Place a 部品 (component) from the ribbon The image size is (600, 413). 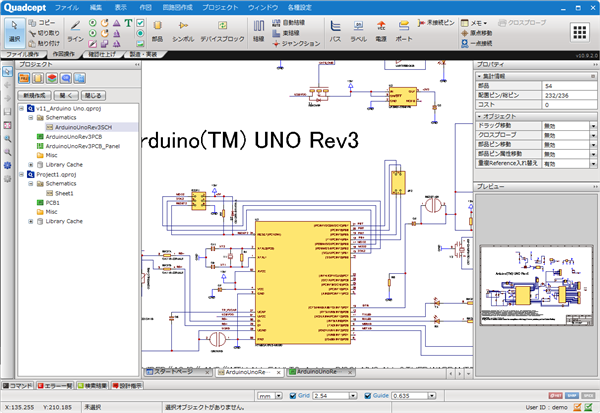(x=157, y=31)
